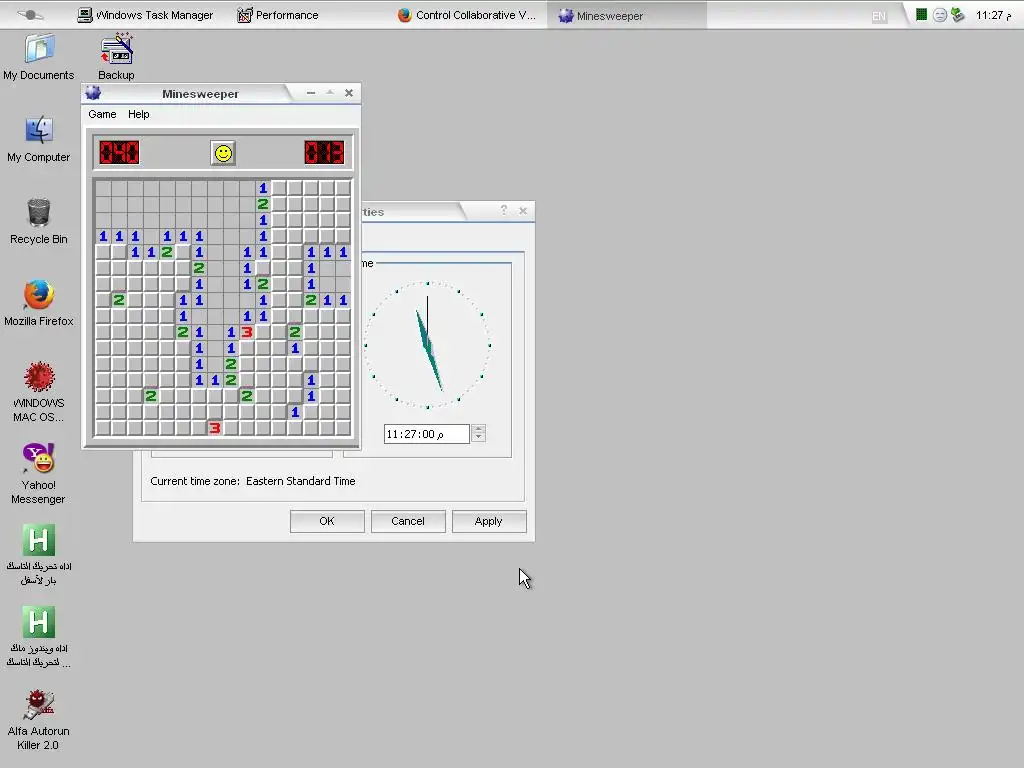Image resolution: width=1024 pixels, height=768 pixels.
Task: Minimize the Minesweeper window
Action: [x=311, y=93]
